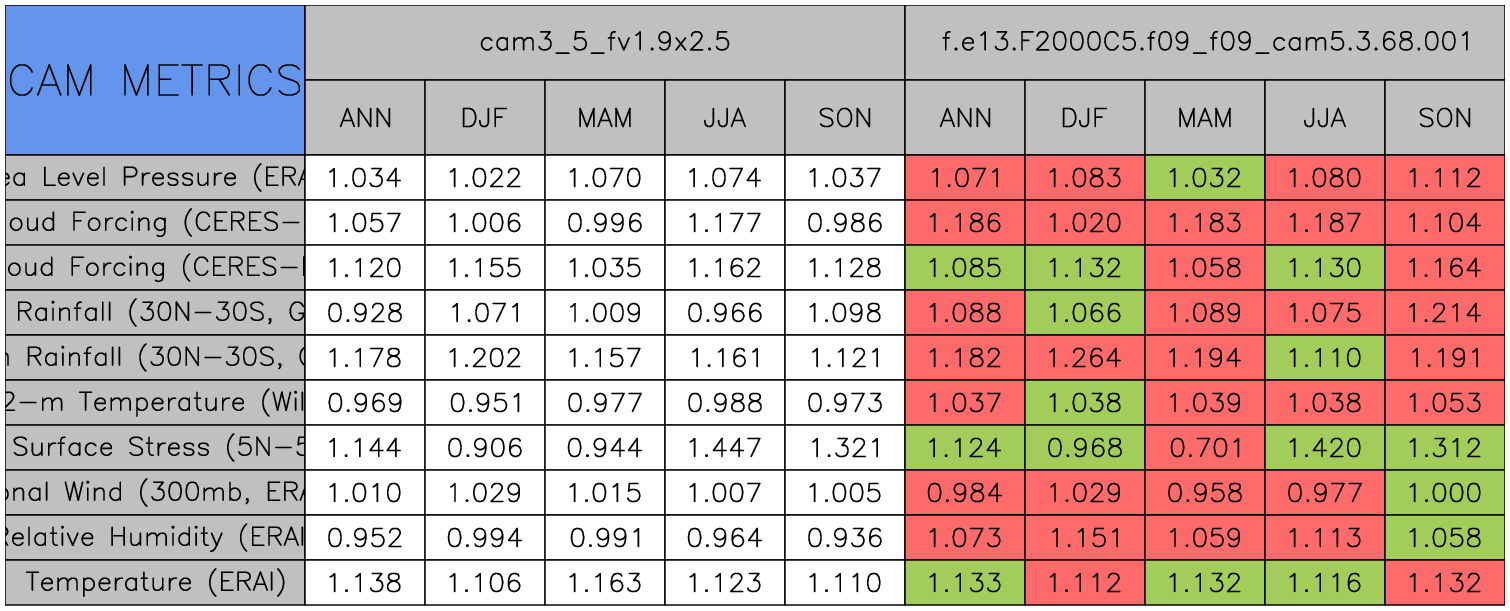
Task: Click the 2-m Temperature row label
Action: coord(155,402)
